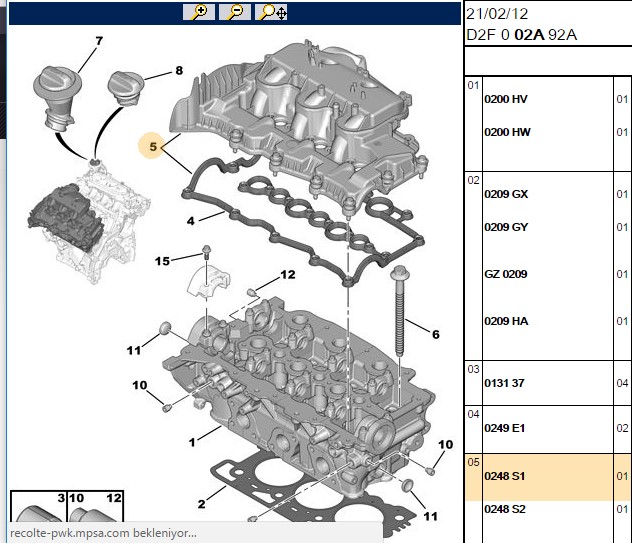Select part number 0131 37
Screen dimensions: 632x543
click(504, 383)
